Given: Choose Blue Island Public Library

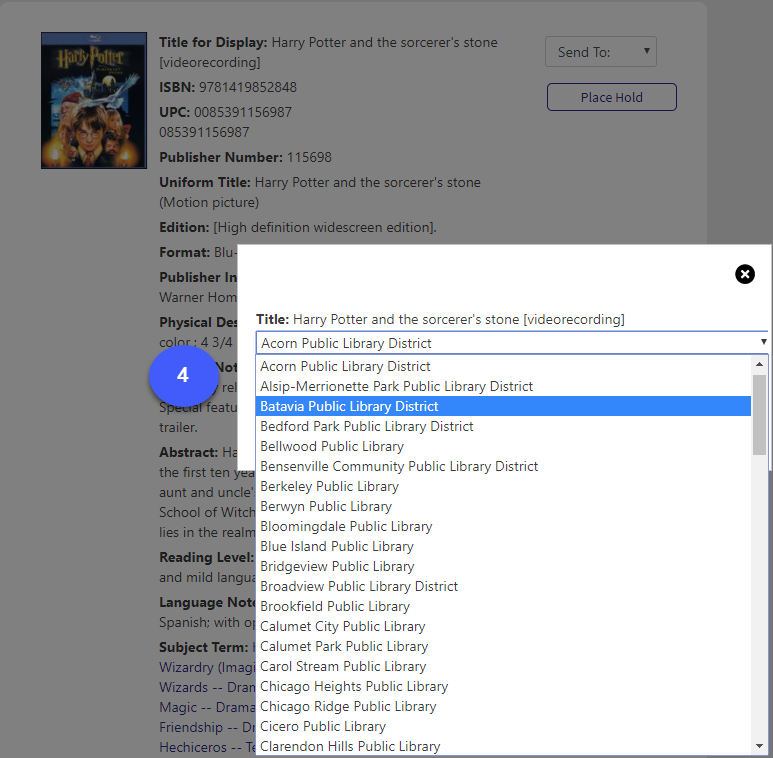Looking at the screenshot, I should pos(503,546).
